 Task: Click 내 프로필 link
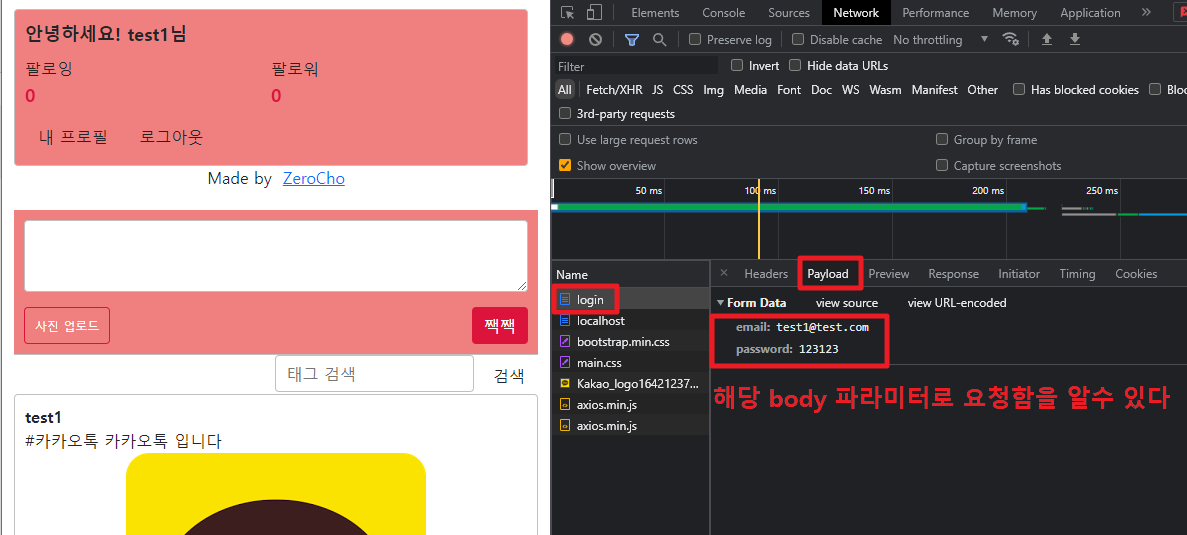coord(73,137)
